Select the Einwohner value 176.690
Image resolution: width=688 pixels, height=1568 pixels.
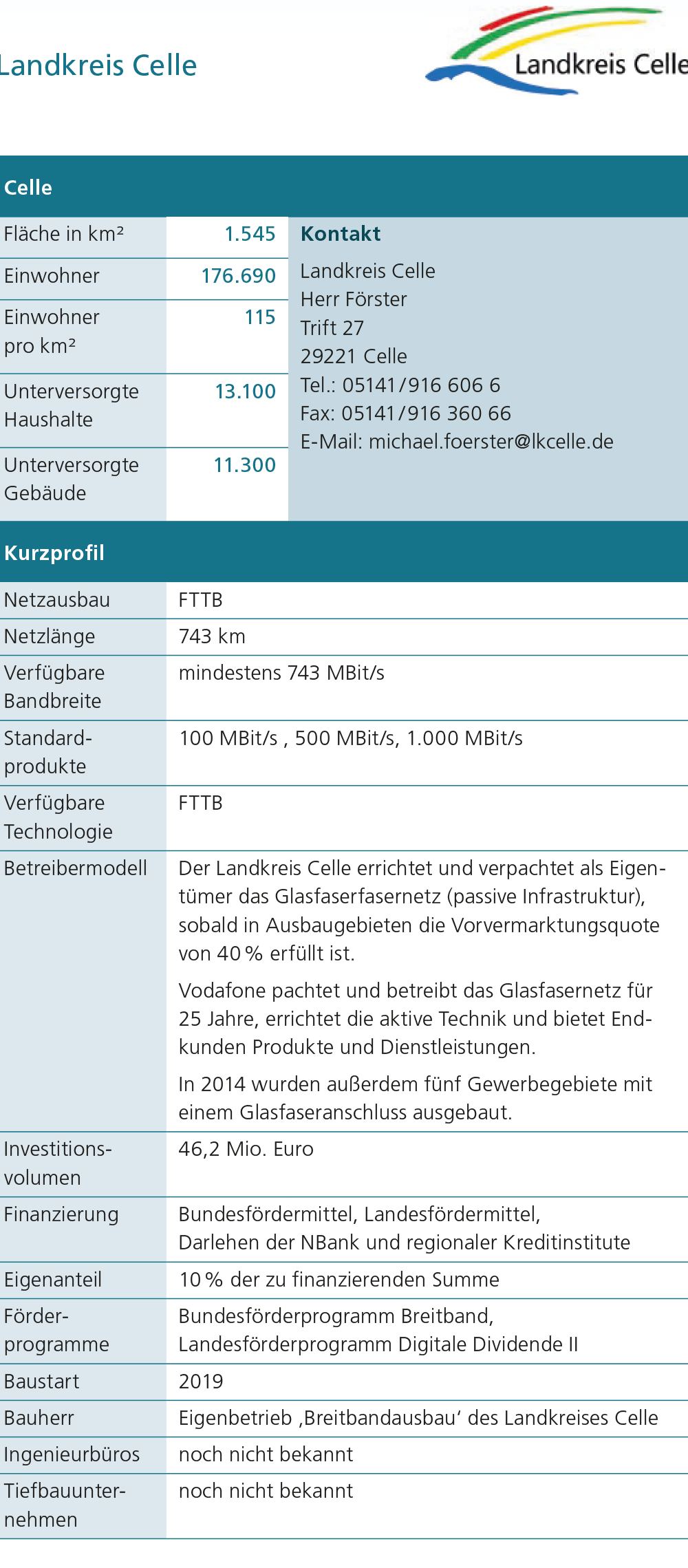pos(238,276)
